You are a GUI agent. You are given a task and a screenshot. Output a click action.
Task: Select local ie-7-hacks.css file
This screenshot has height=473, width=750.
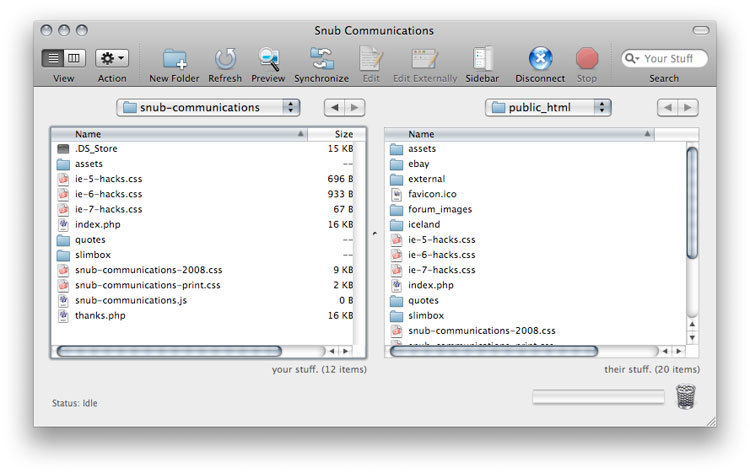109,209
